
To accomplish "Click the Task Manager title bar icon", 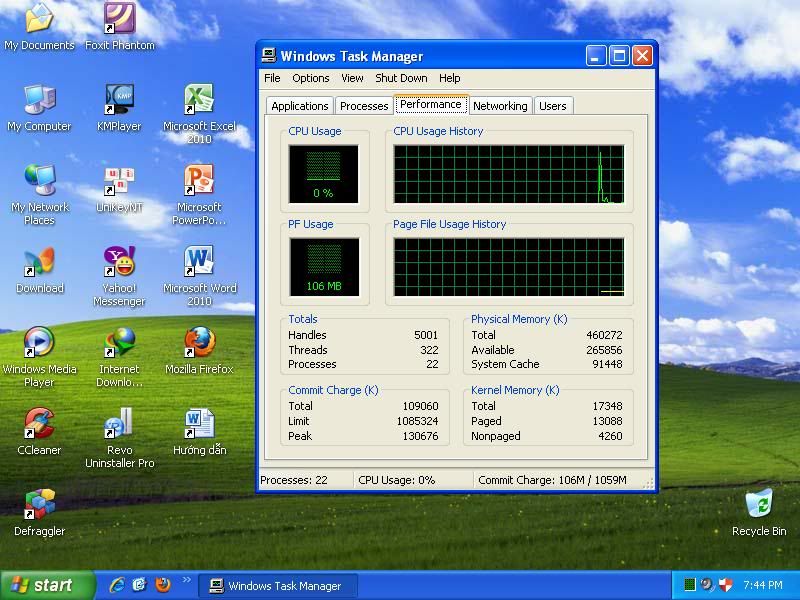I will click(x=269, y=56).
